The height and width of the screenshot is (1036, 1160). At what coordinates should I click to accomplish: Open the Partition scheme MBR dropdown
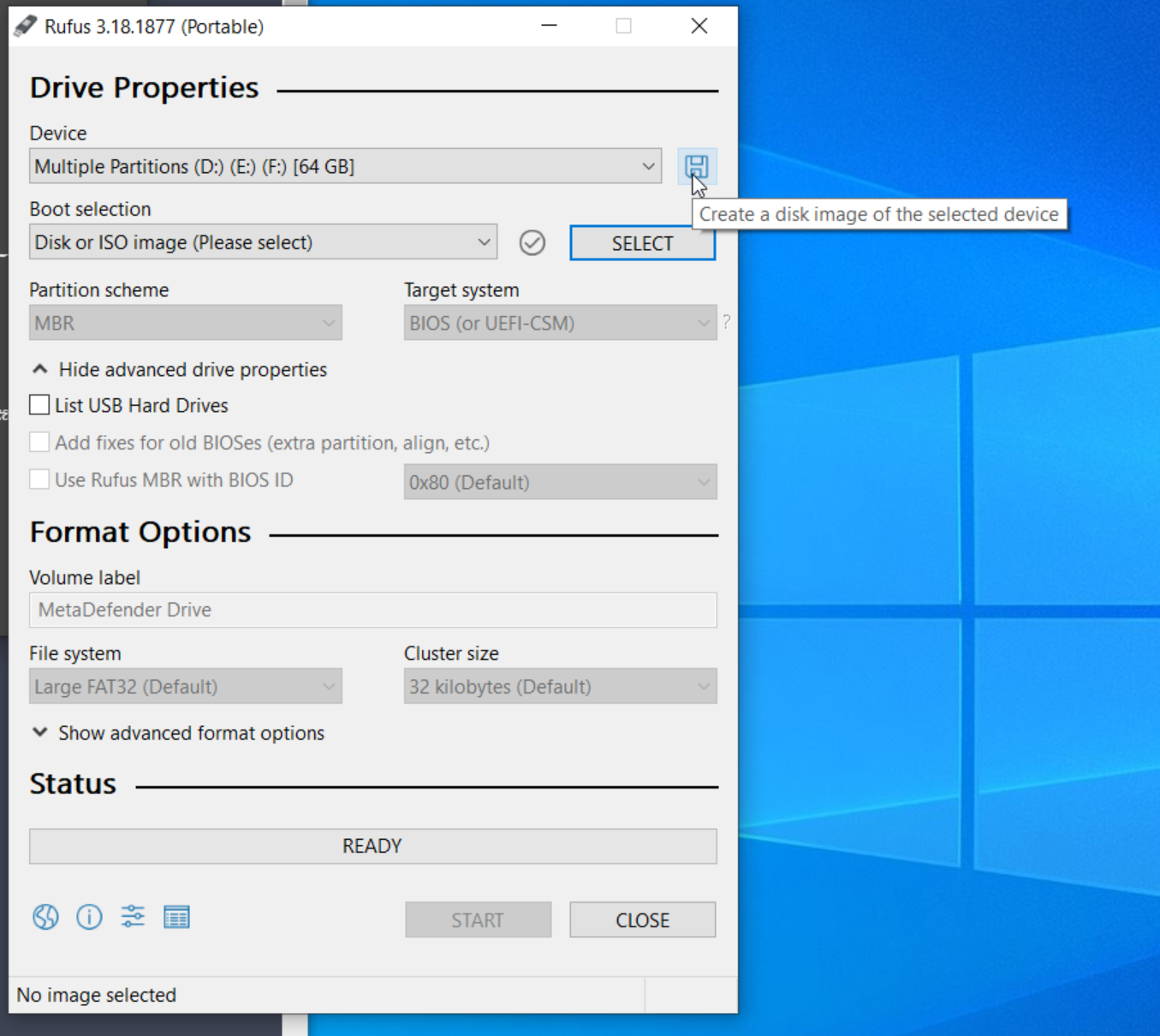tap(186, 323)
